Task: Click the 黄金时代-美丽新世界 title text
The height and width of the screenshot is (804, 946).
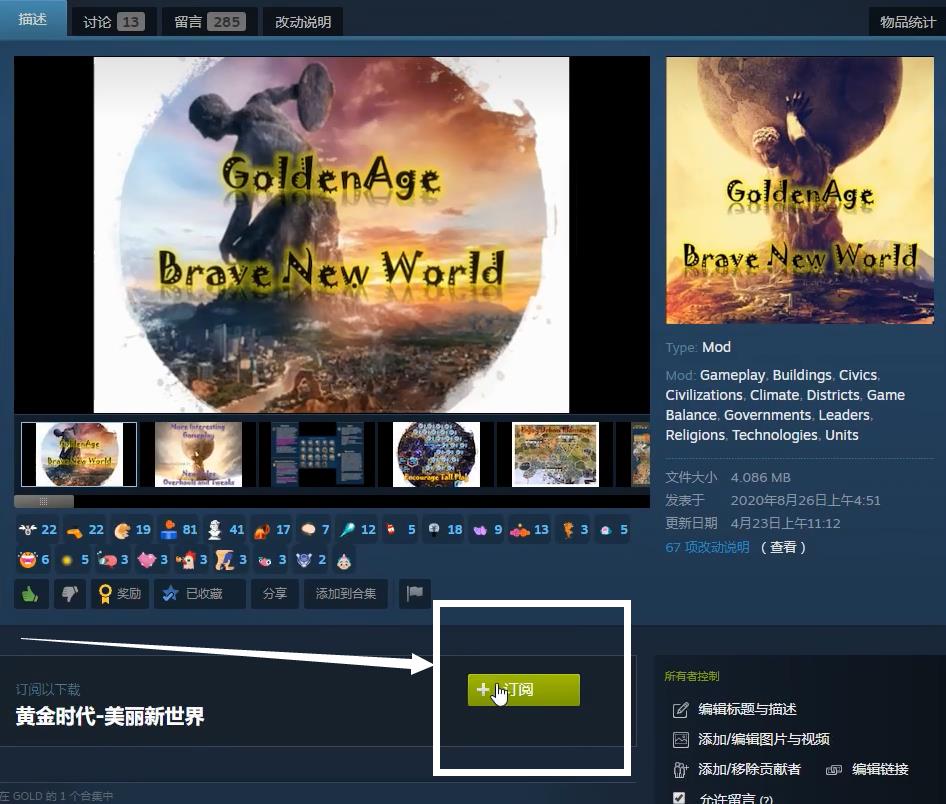Action: pos(110,717)
